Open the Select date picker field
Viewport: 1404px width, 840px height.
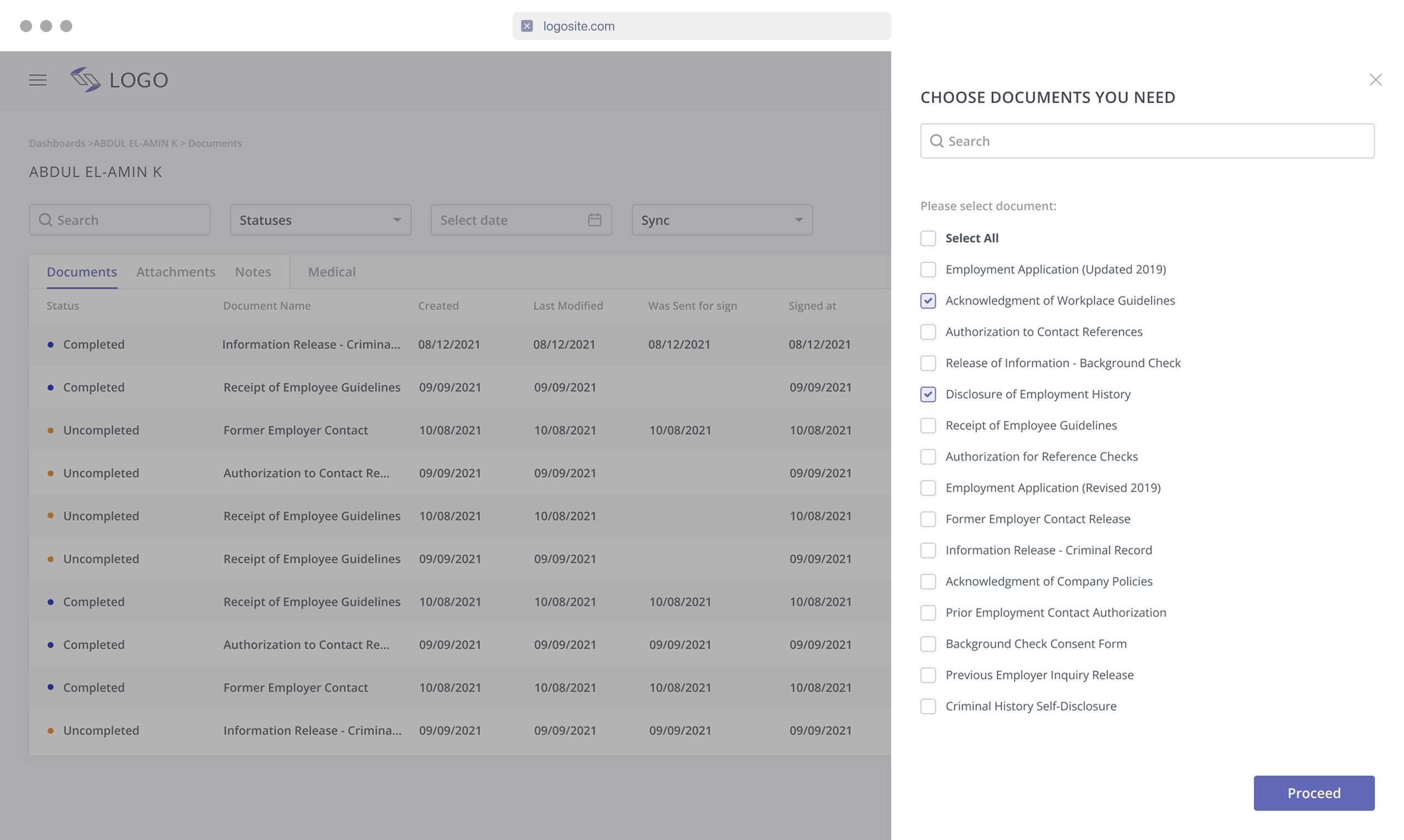(x=510, y=219)
